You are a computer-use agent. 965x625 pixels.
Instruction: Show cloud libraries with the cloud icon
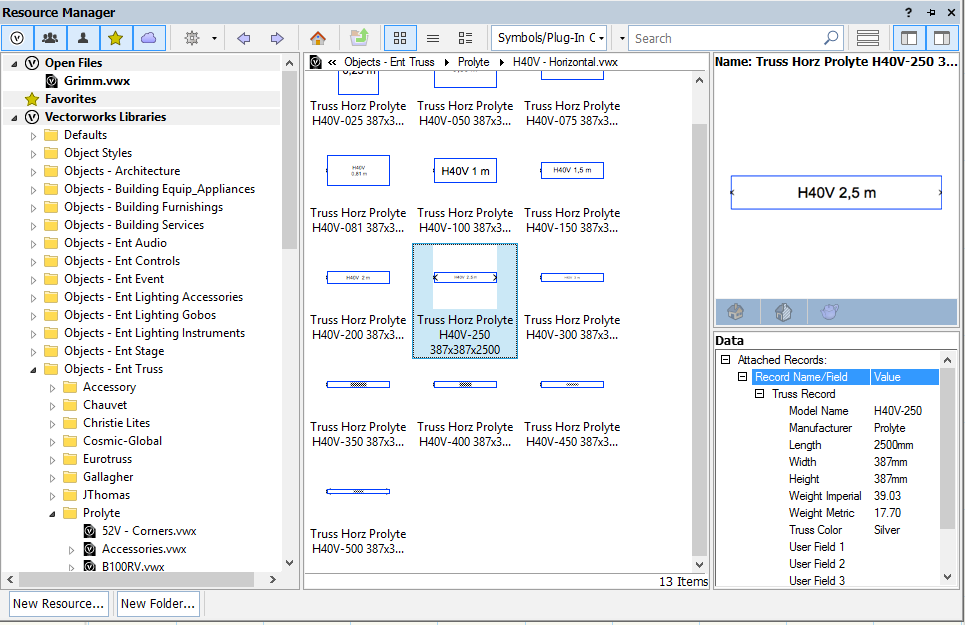point(149,37)
